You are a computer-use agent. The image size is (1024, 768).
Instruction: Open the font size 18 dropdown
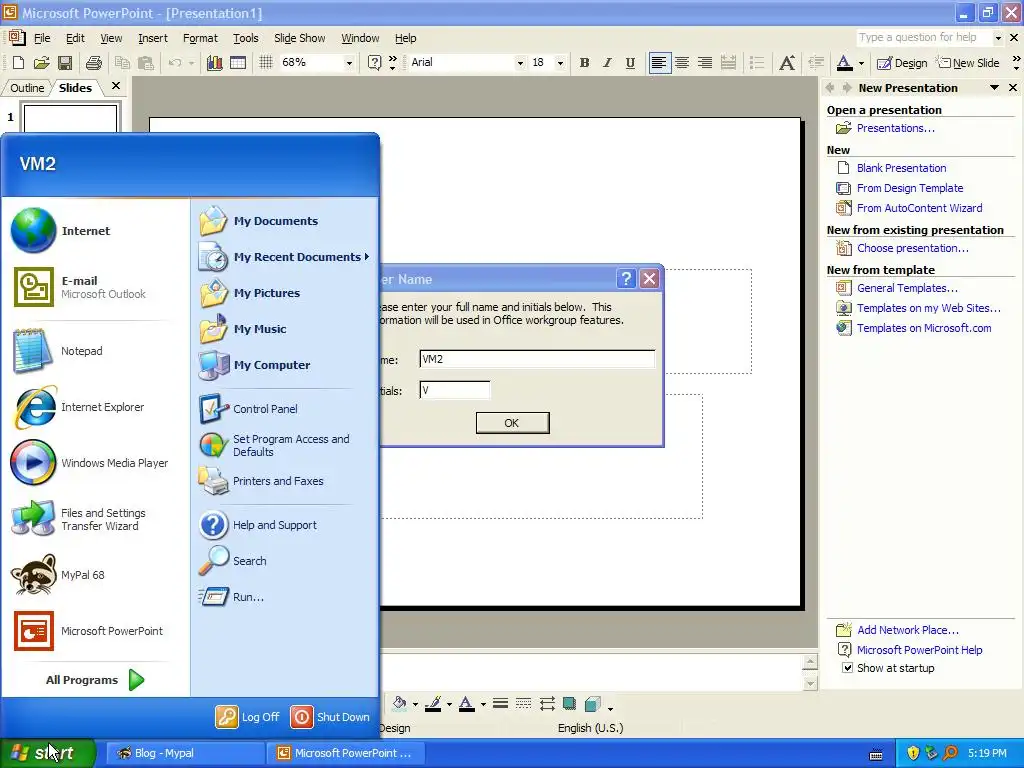point(560,63)
